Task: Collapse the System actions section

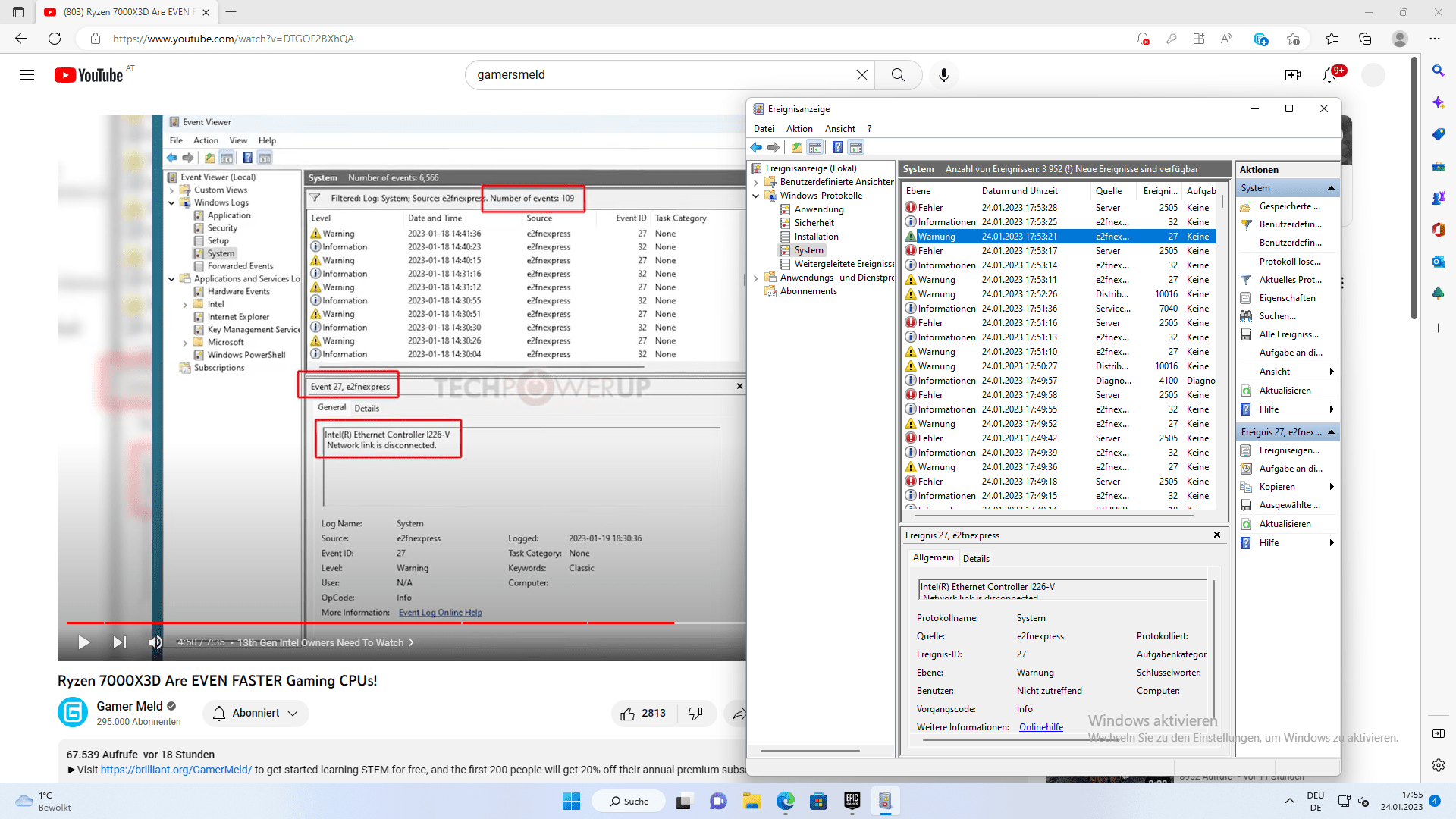Action: coord(1331,188)
